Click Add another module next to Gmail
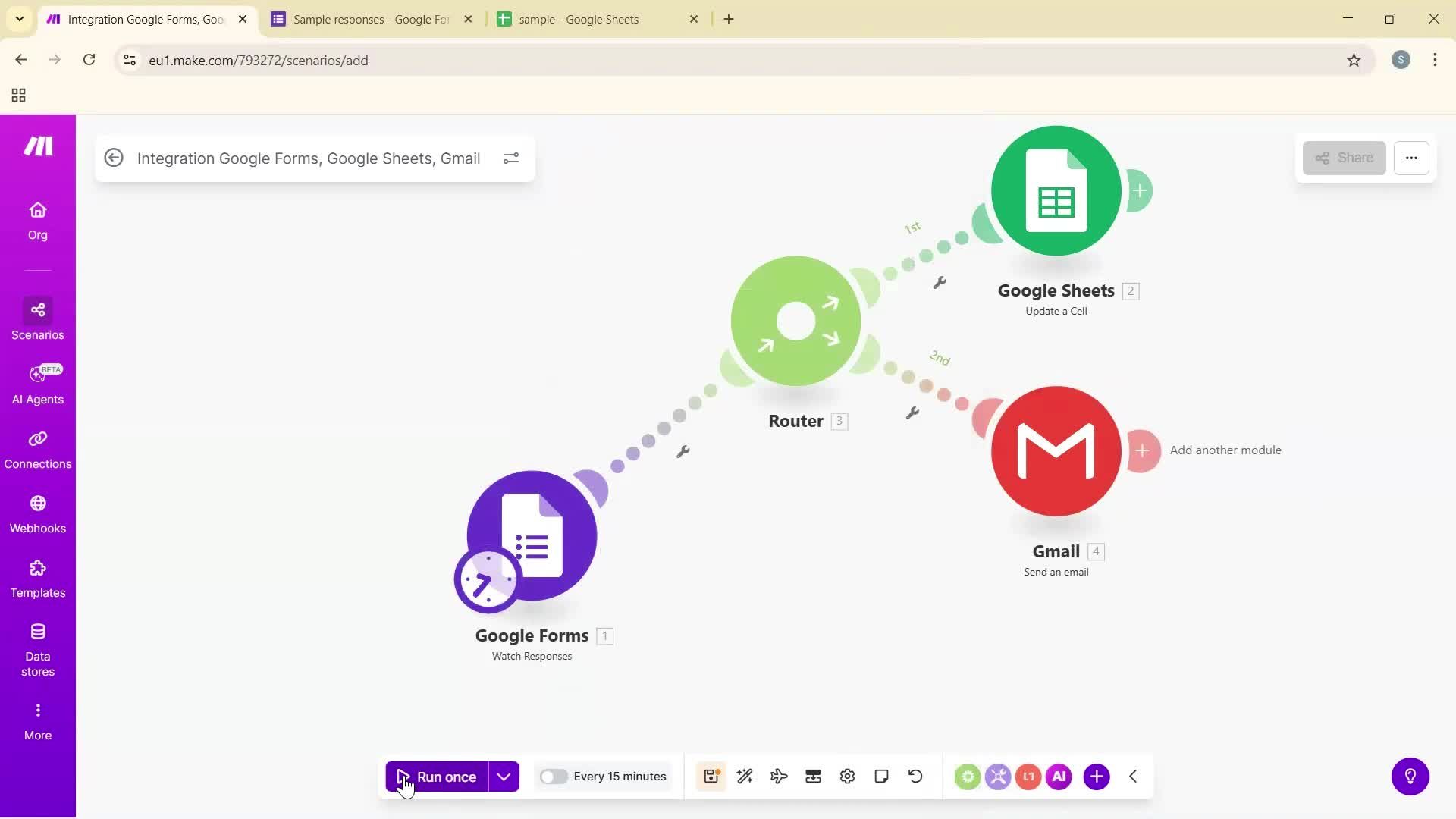 tap(1144, 450)
